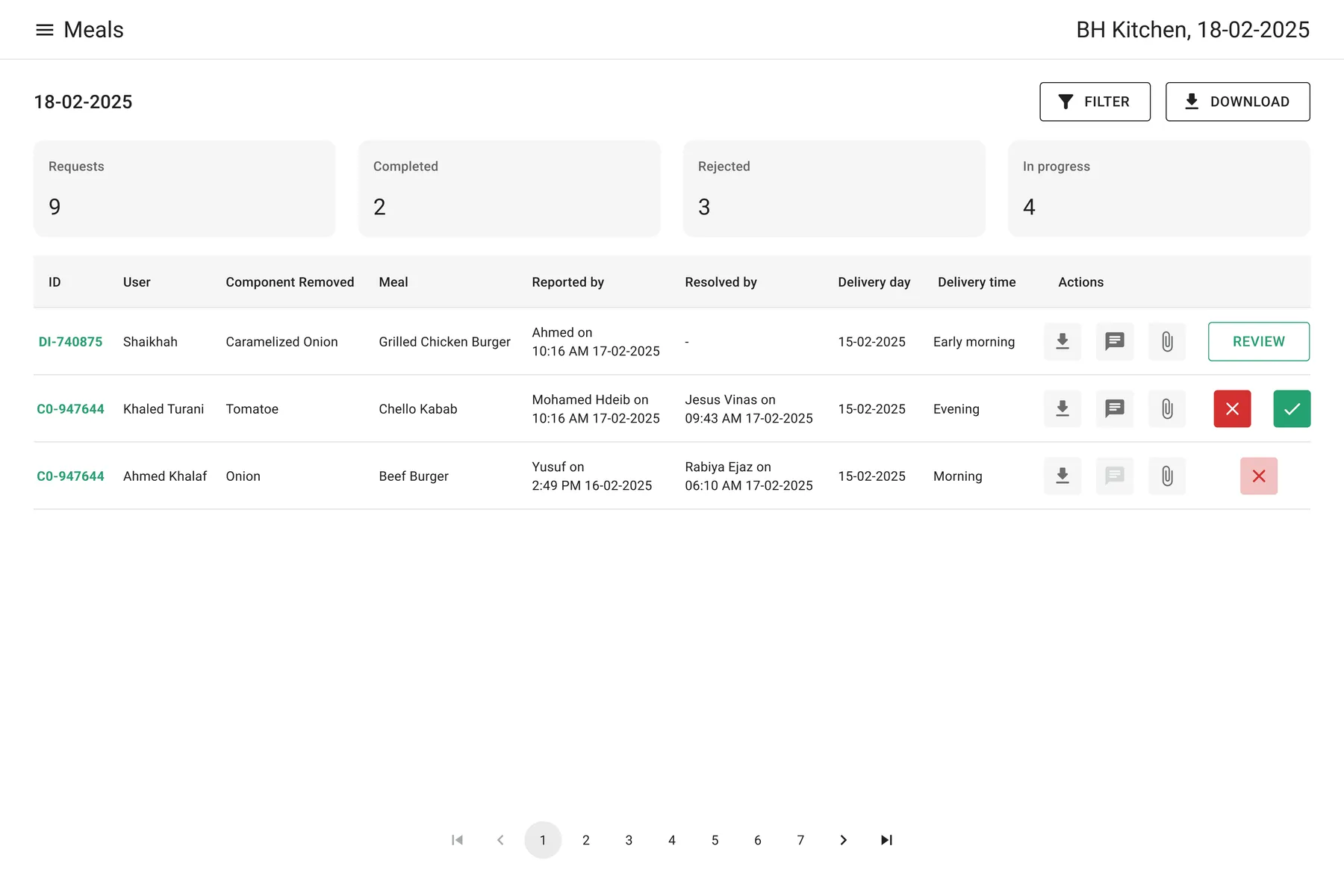Open the C0-947644 link for Khaled Turani
Screen dimensions: 1344x896
(x=70, y=408)
